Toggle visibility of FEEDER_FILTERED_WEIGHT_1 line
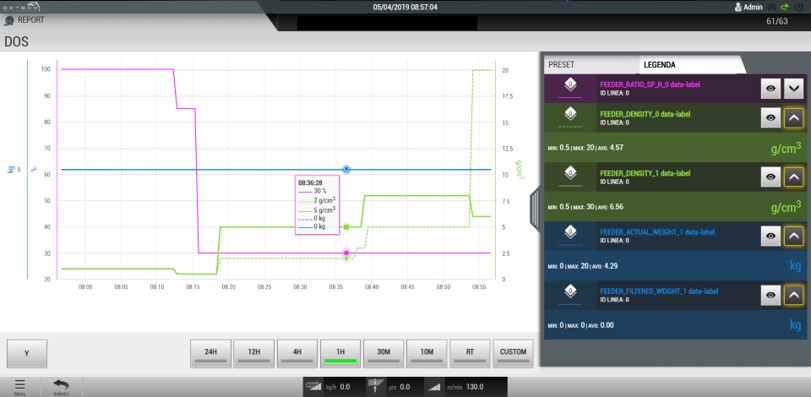The height and width of the screenshot is (397, 811). [x=771, y=295]
